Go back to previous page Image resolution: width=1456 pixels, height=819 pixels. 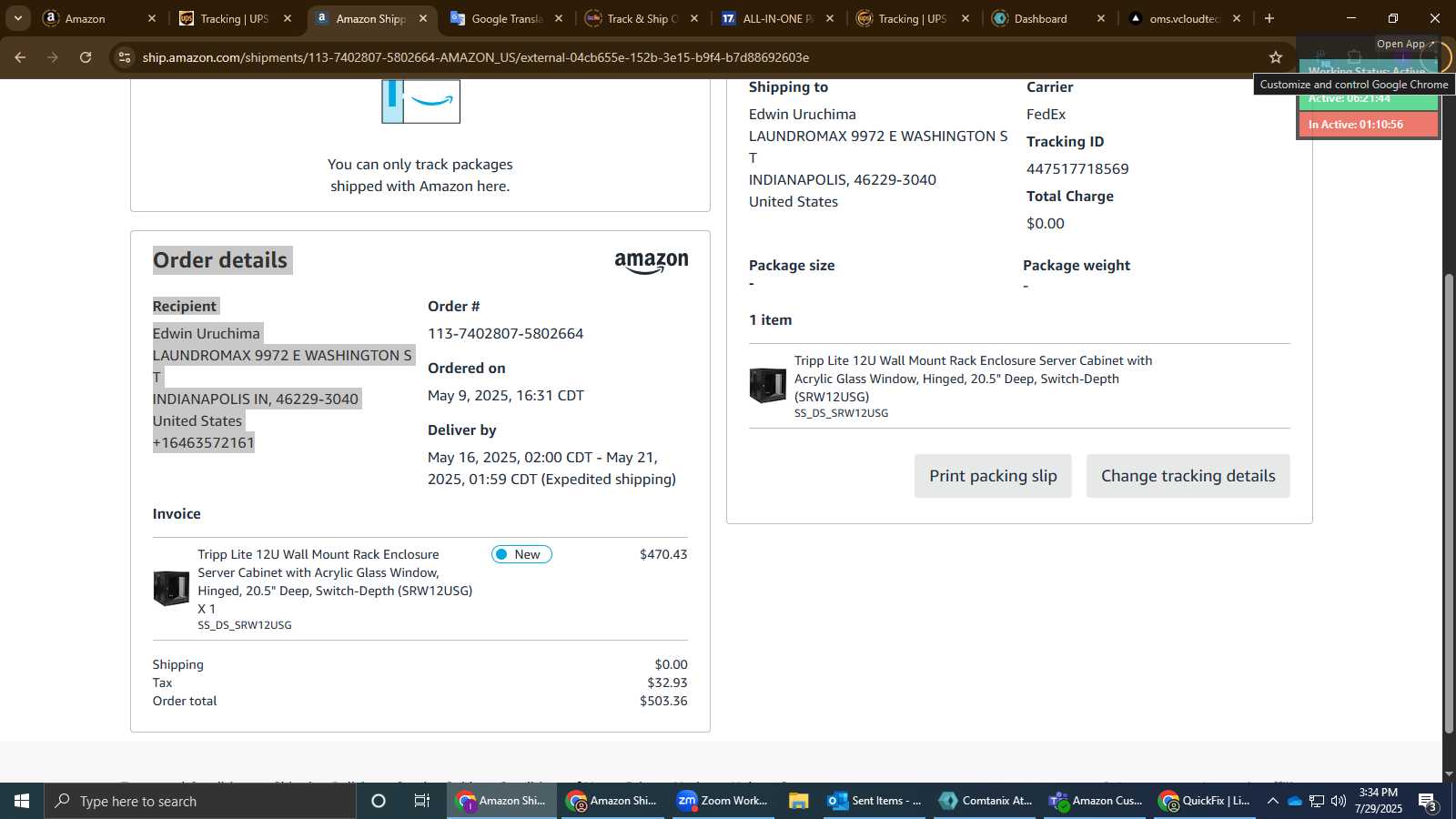20,57
